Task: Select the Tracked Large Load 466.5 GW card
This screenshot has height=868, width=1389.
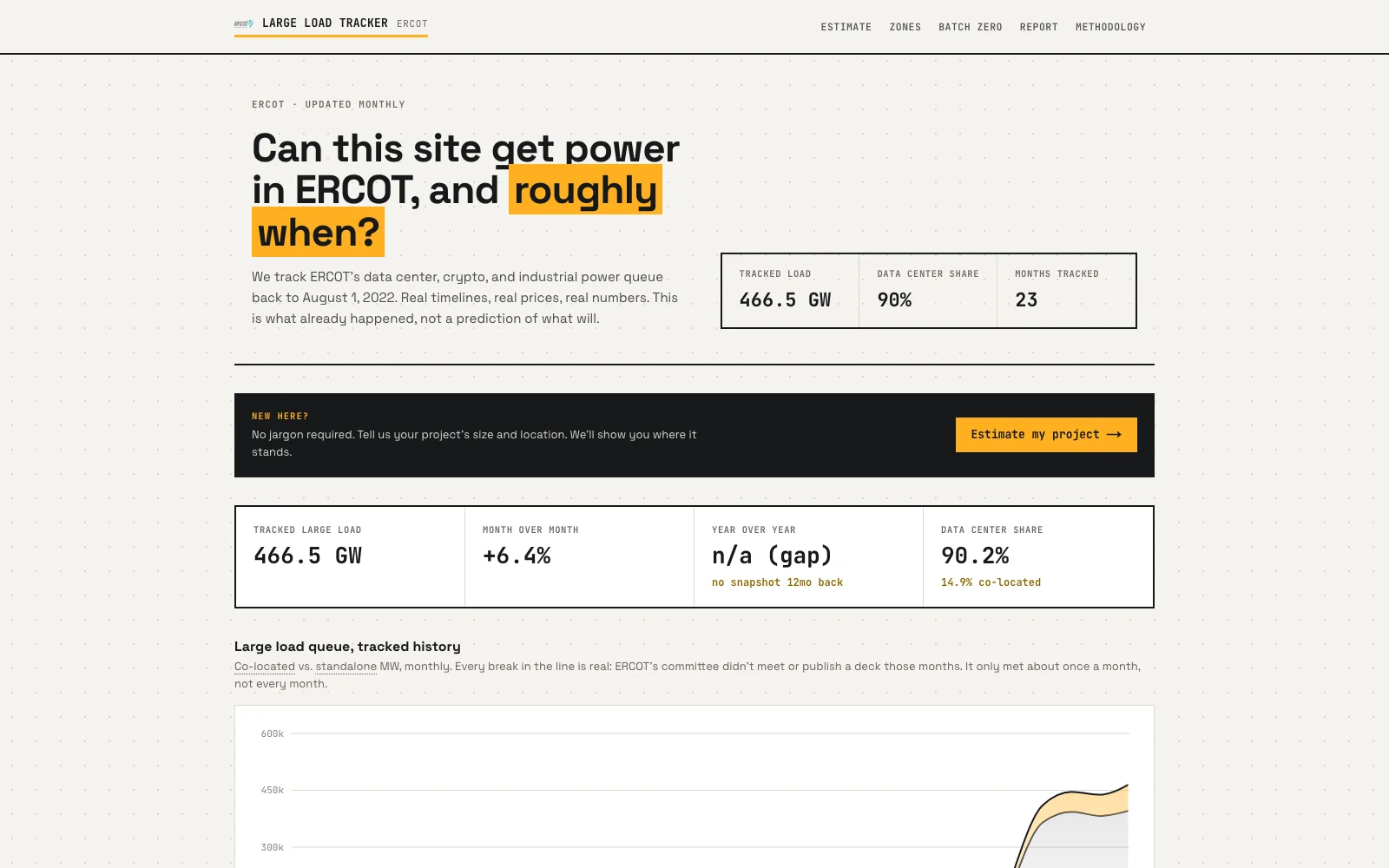Action: pos(350,556)
